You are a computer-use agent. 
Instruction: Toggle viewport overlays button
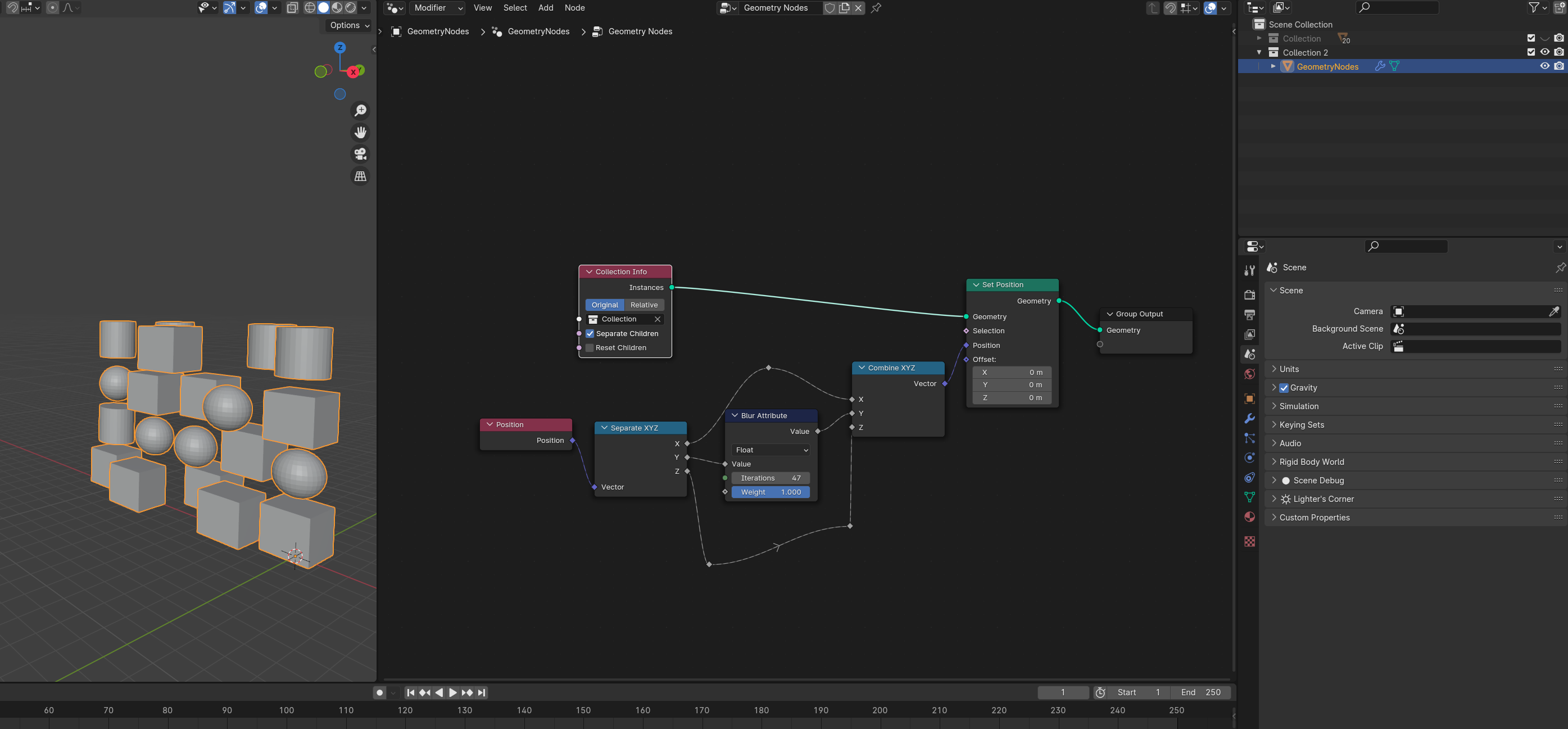pos(261,8)
